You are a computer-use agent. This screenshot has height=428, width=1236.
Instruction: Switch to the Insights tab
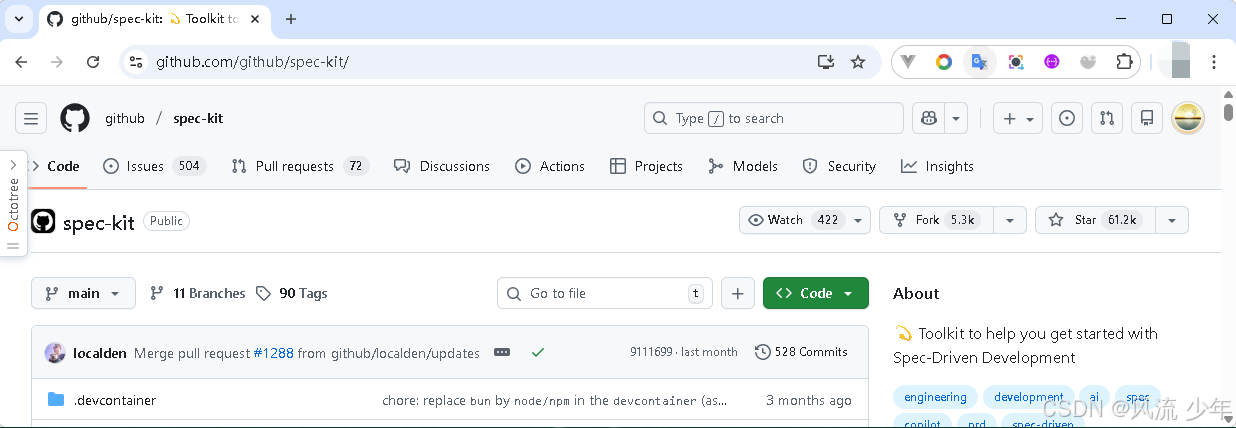[937, 166]
